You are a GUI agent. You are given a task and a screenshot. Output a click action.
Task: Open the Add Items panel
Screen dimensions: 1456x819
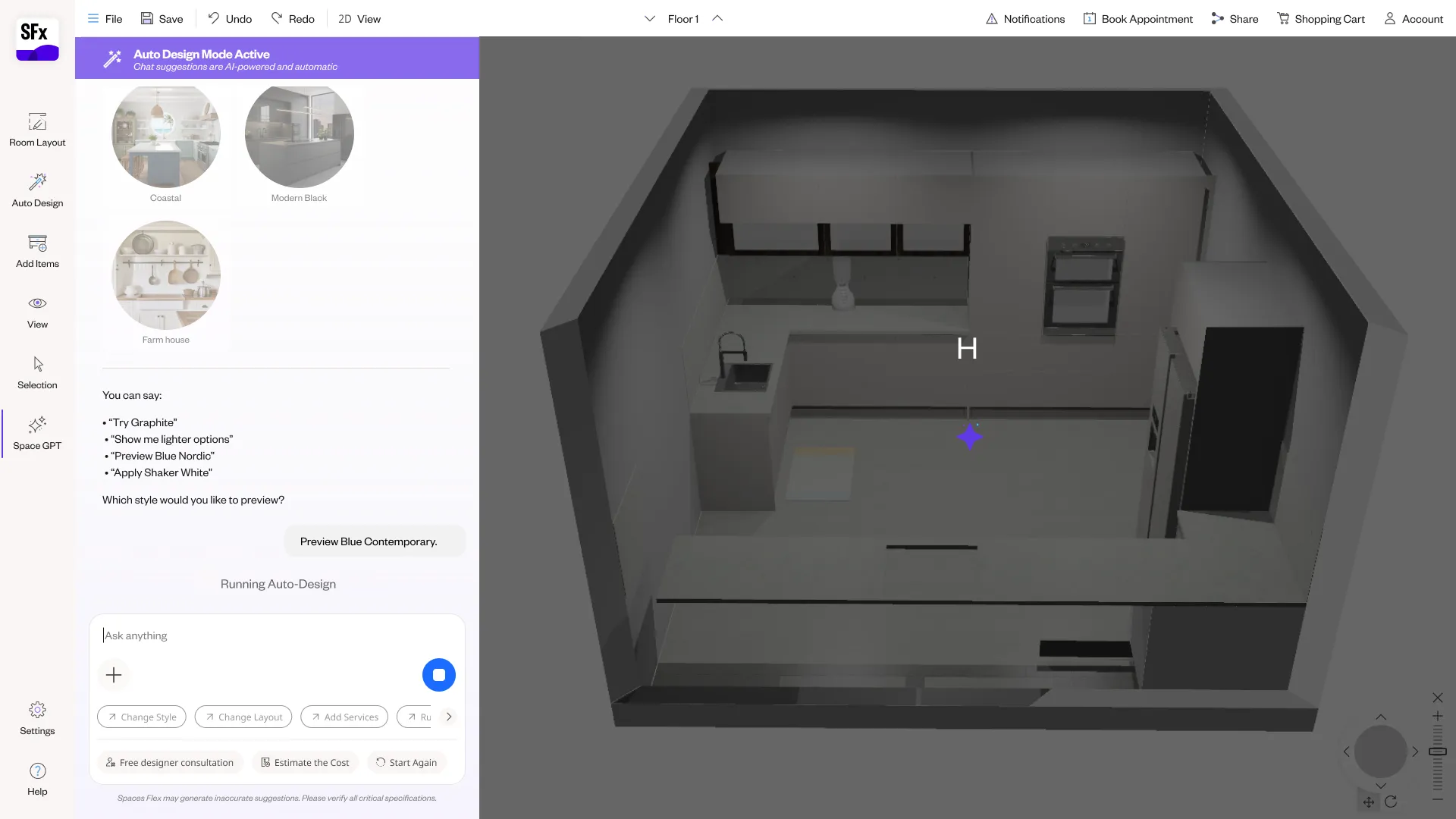coord(37,251)
